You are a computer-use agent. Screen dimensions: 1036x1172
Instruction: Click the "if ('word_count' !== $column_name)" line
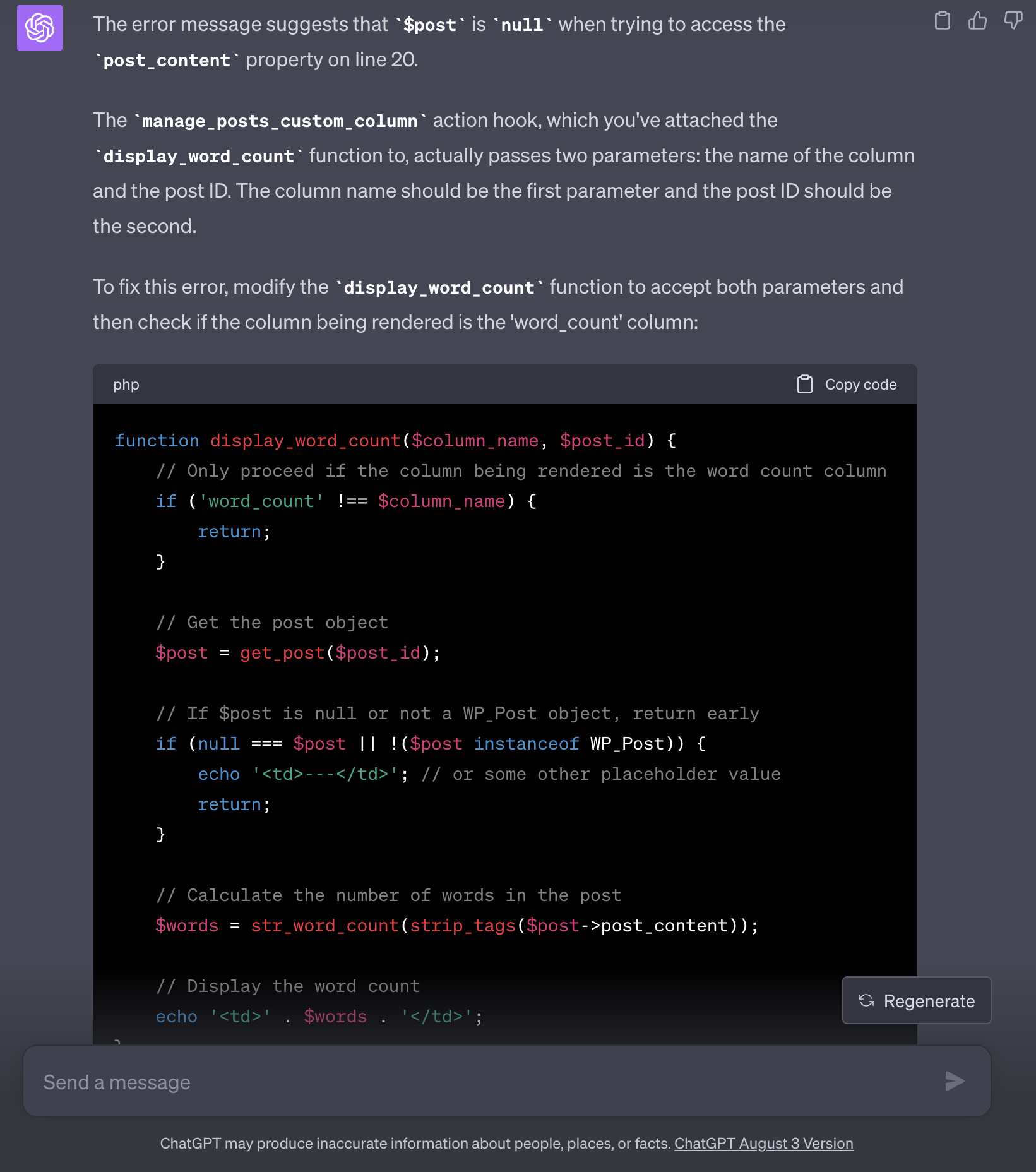tap(347, 501)
